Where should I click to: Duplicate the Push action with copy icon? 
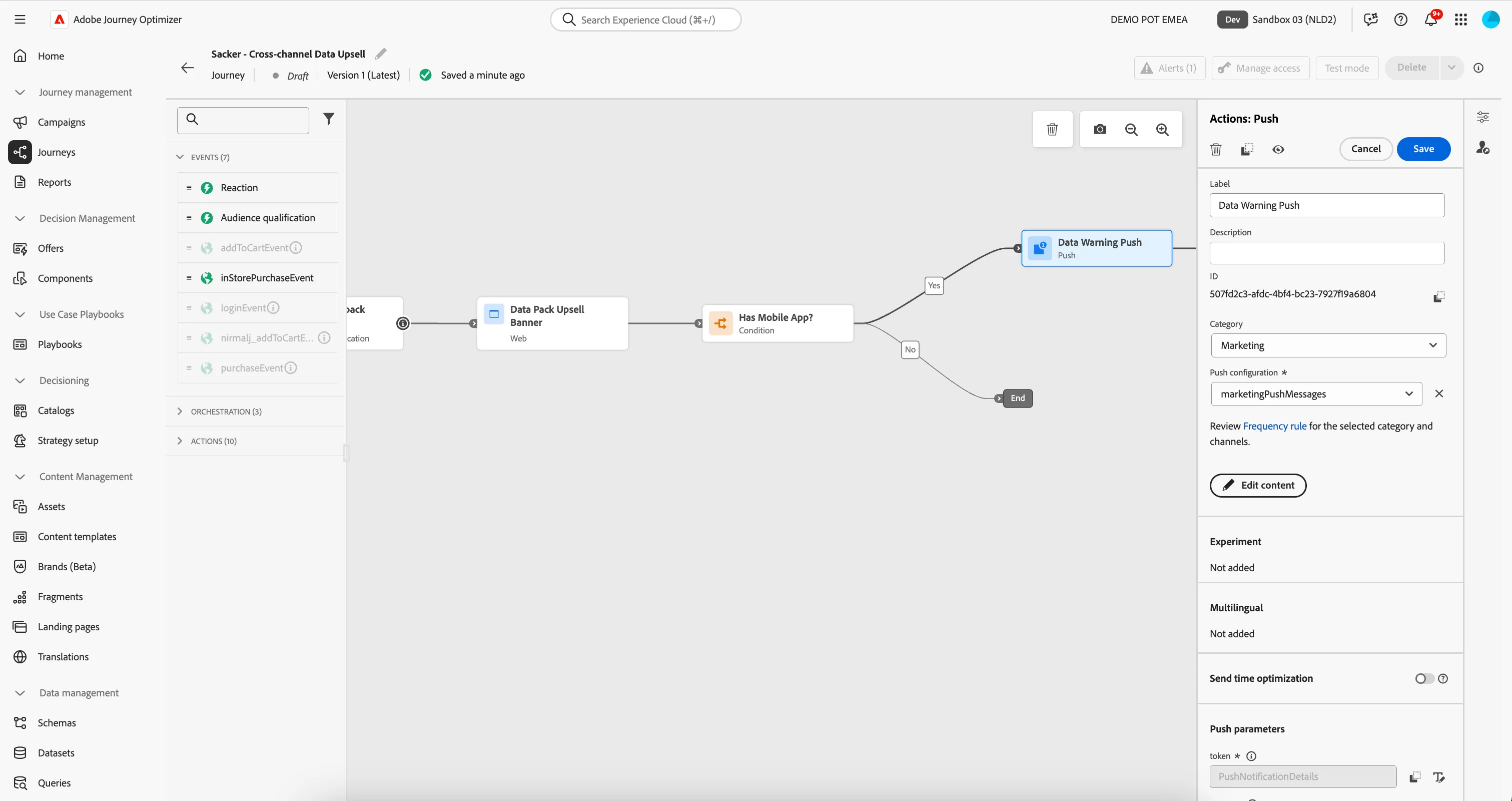point(1247,149)
